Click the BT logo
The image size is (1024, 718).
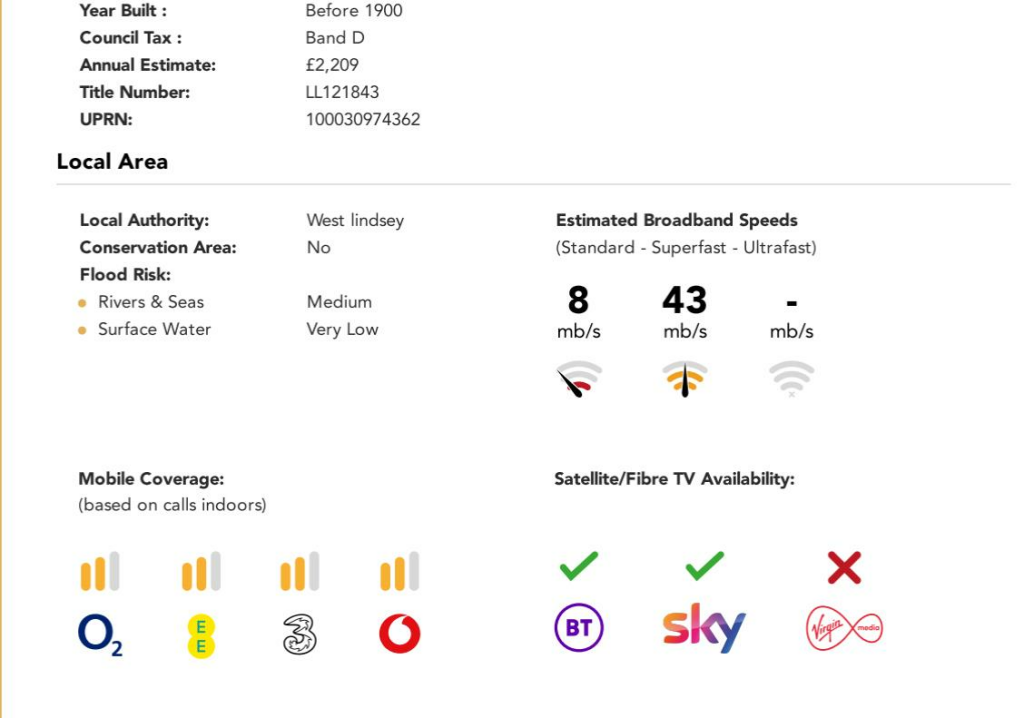tap(579, 628)
